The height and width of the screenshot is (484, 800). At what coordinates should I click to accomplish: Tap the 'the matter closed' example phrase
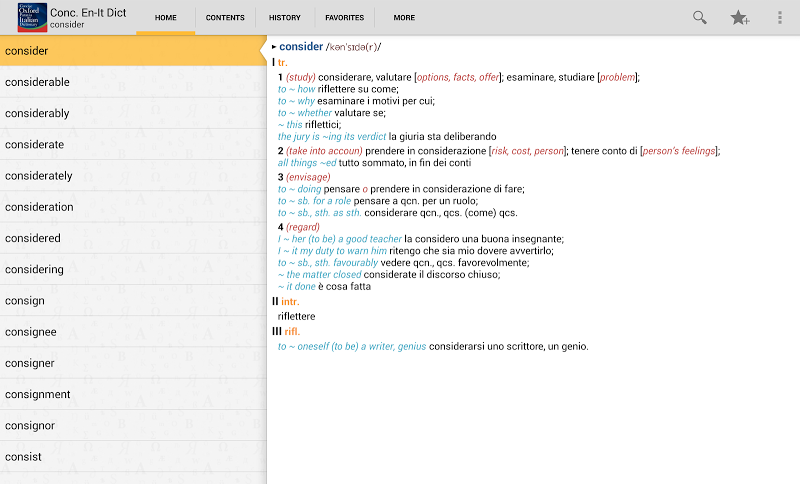click(324, 274)
